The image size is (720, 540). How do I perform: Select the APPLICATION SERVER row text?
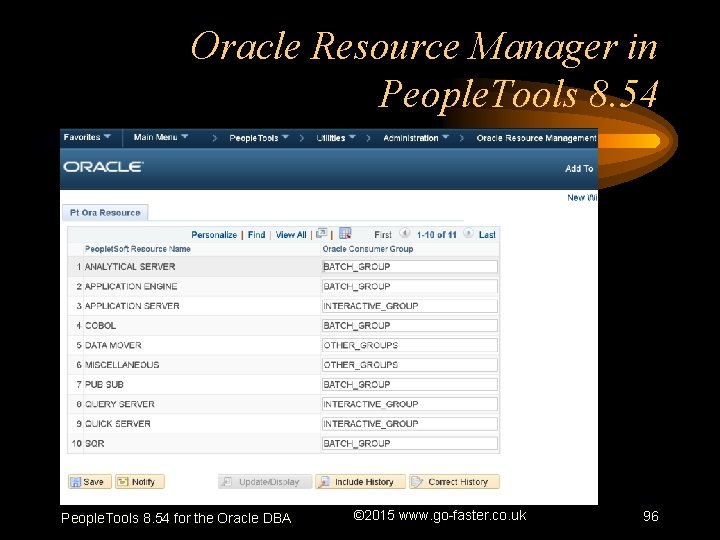click(132, 306)
